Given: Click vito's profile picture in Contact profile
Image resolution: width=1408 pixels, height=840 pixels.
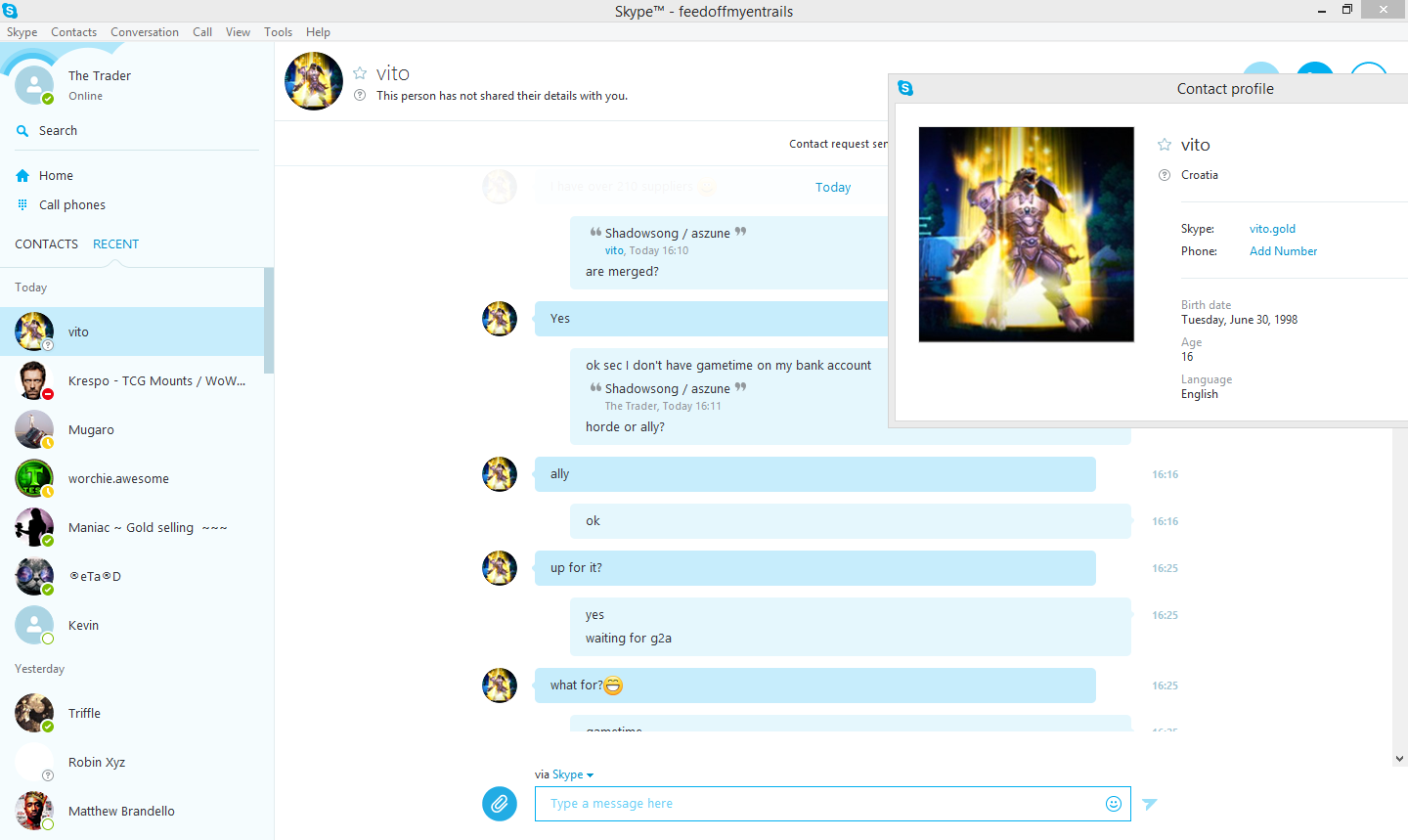Looking at the screenshot, I should tap(1027, 235).
